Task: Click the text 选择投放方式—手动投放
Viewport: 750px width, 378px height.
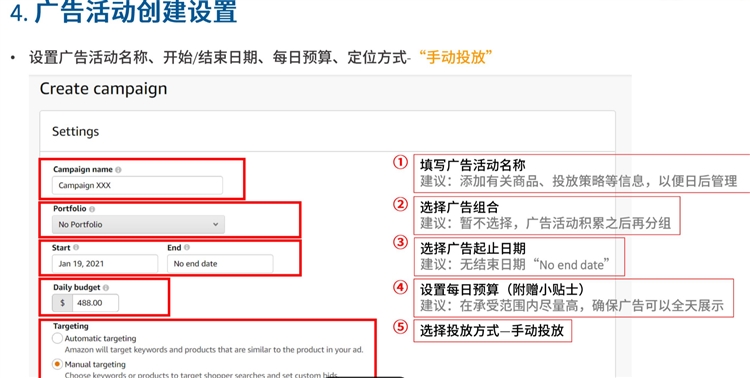Action: tap(492, 331)
